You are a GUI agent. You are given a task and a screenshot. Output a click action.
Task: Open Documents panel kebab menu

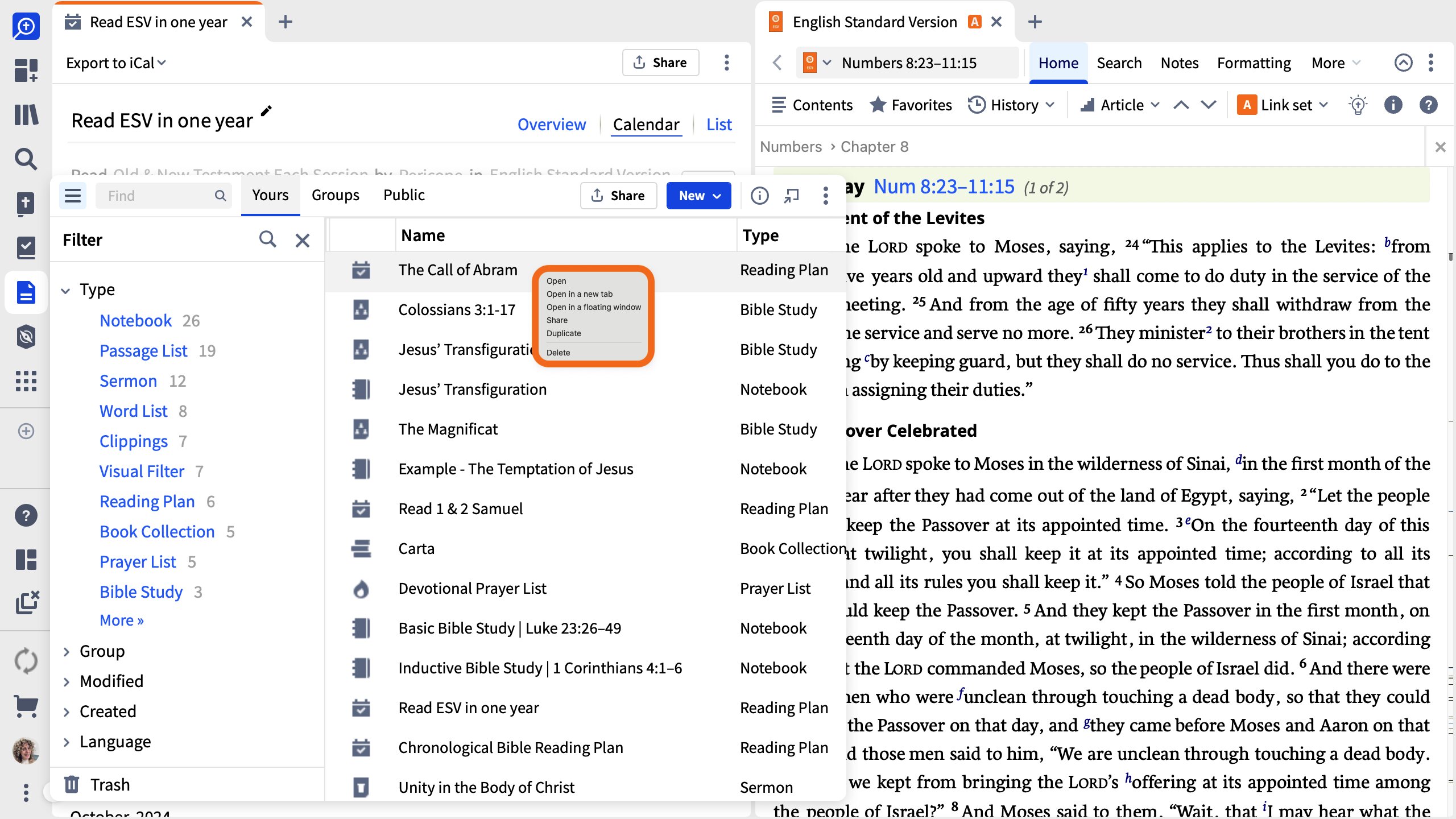click(x=826, y=196)
